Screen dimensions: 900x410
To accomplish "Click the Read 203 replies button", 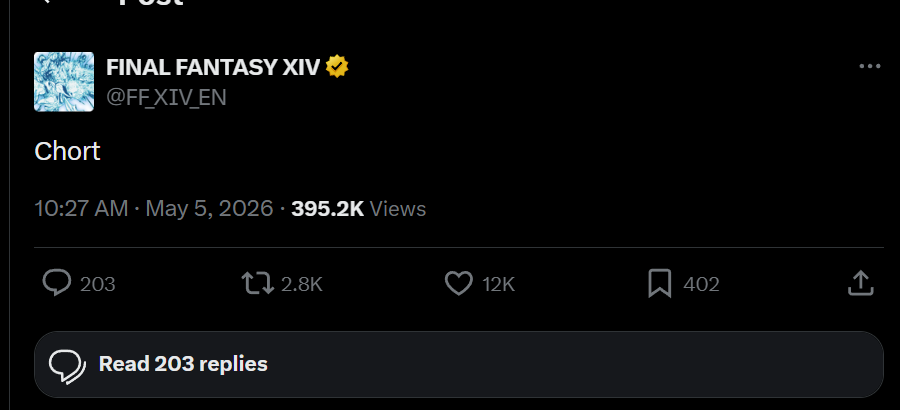I will pyautogui.click(x=459, y=365).
